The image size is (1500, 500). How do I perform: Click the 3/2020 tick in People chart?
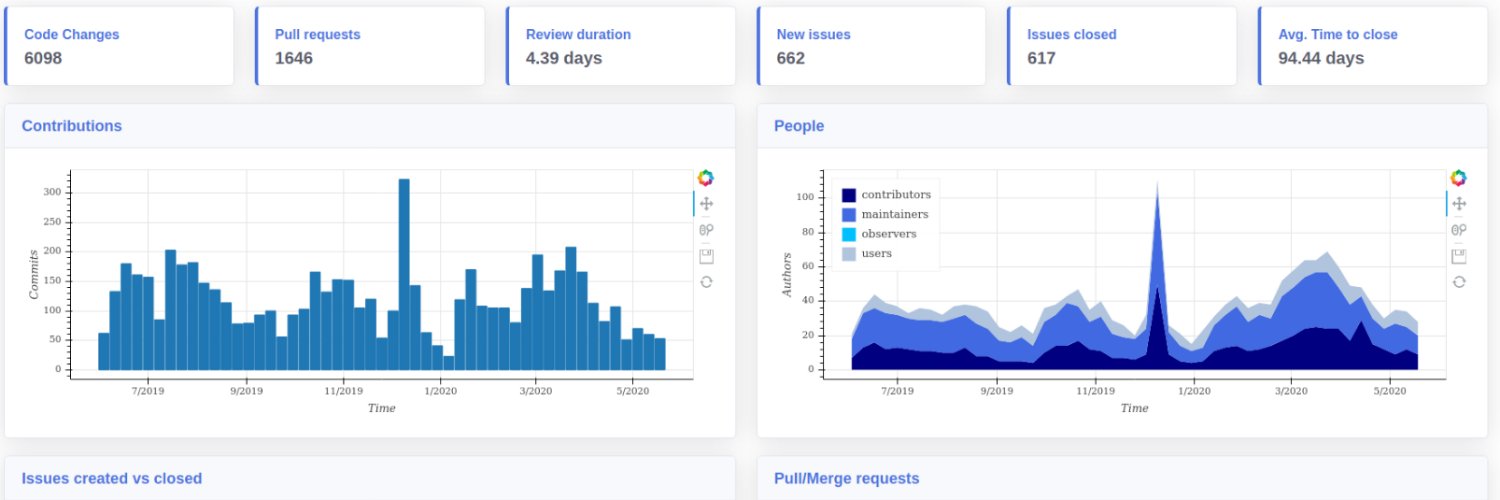1290,391
